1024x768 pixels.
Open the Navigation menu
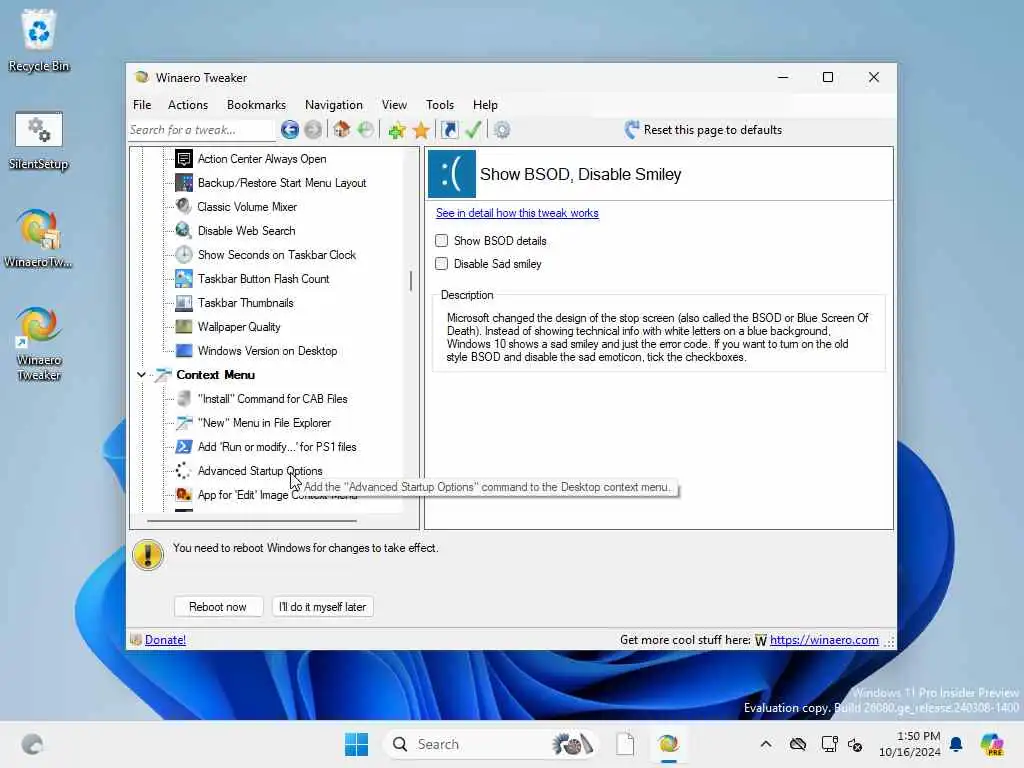[x=334, y=104]
